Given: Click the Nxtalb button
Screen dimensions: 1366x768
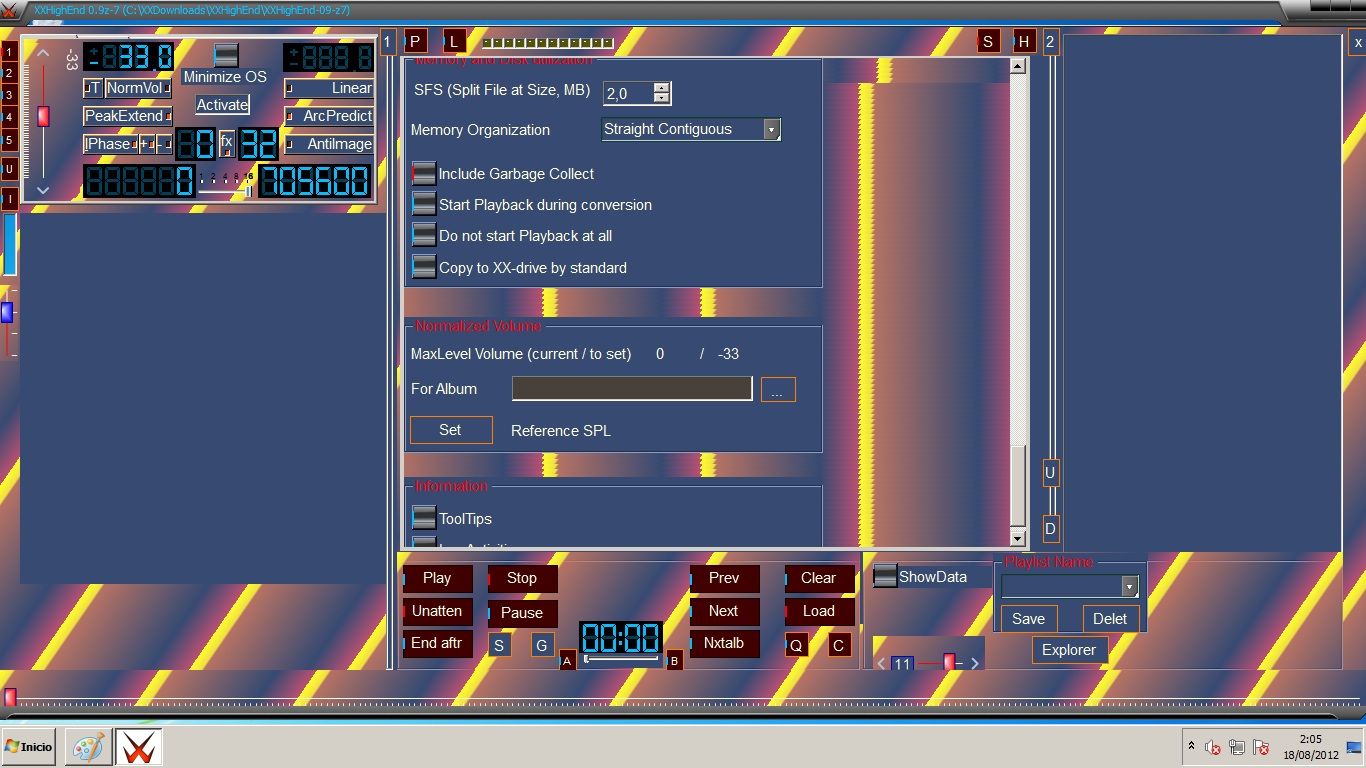Looking at the screenshot, I should [x=724, y=643].
